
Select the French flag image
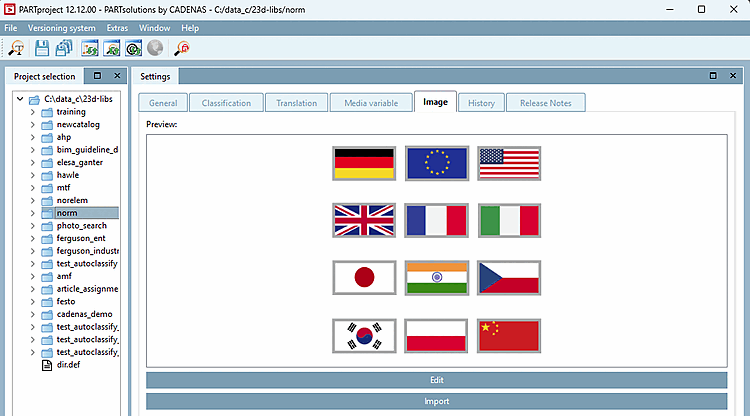pyautogui.click(x=437, y=220)
